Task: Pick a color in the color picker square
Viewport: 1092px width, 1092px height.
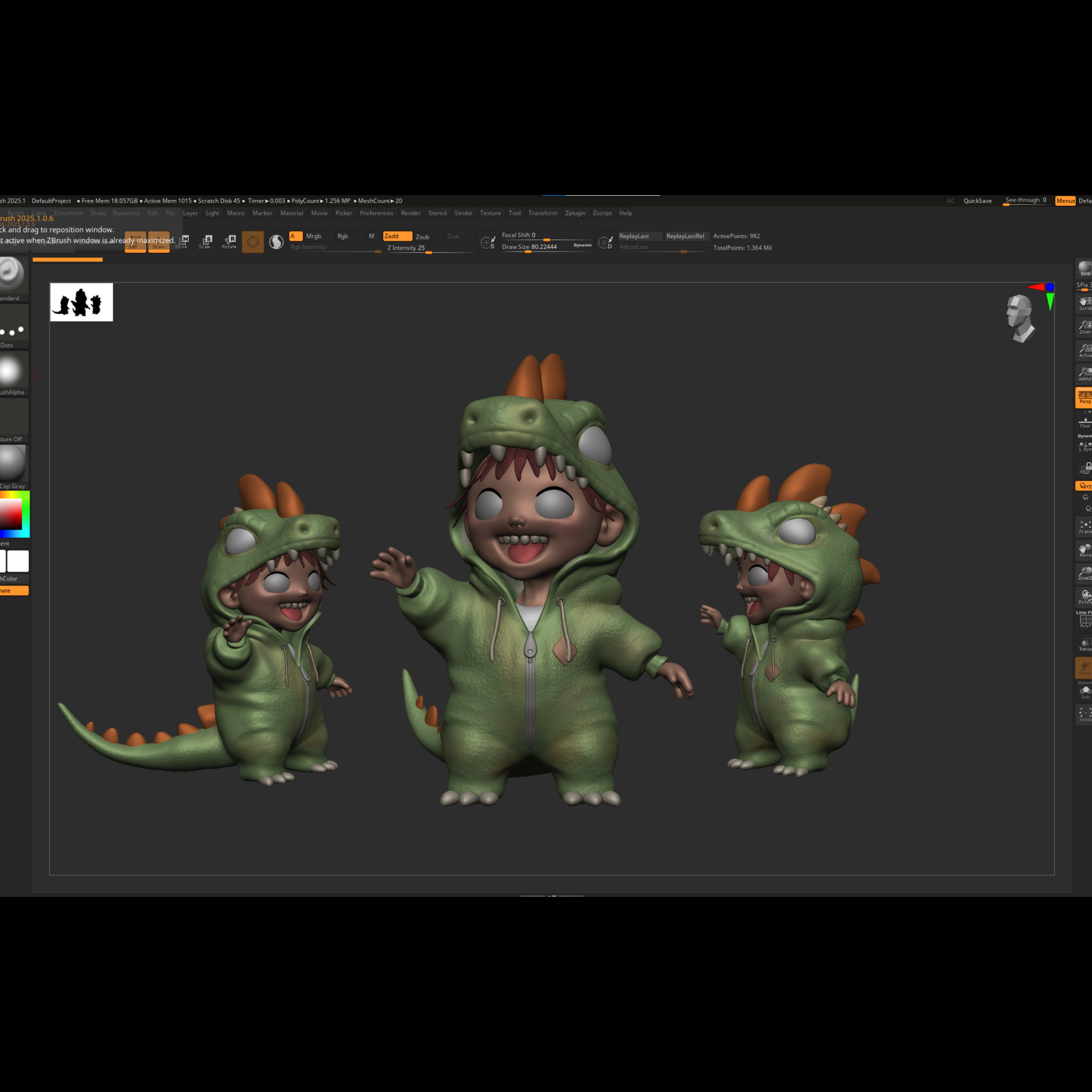Action: coord(11,514)
